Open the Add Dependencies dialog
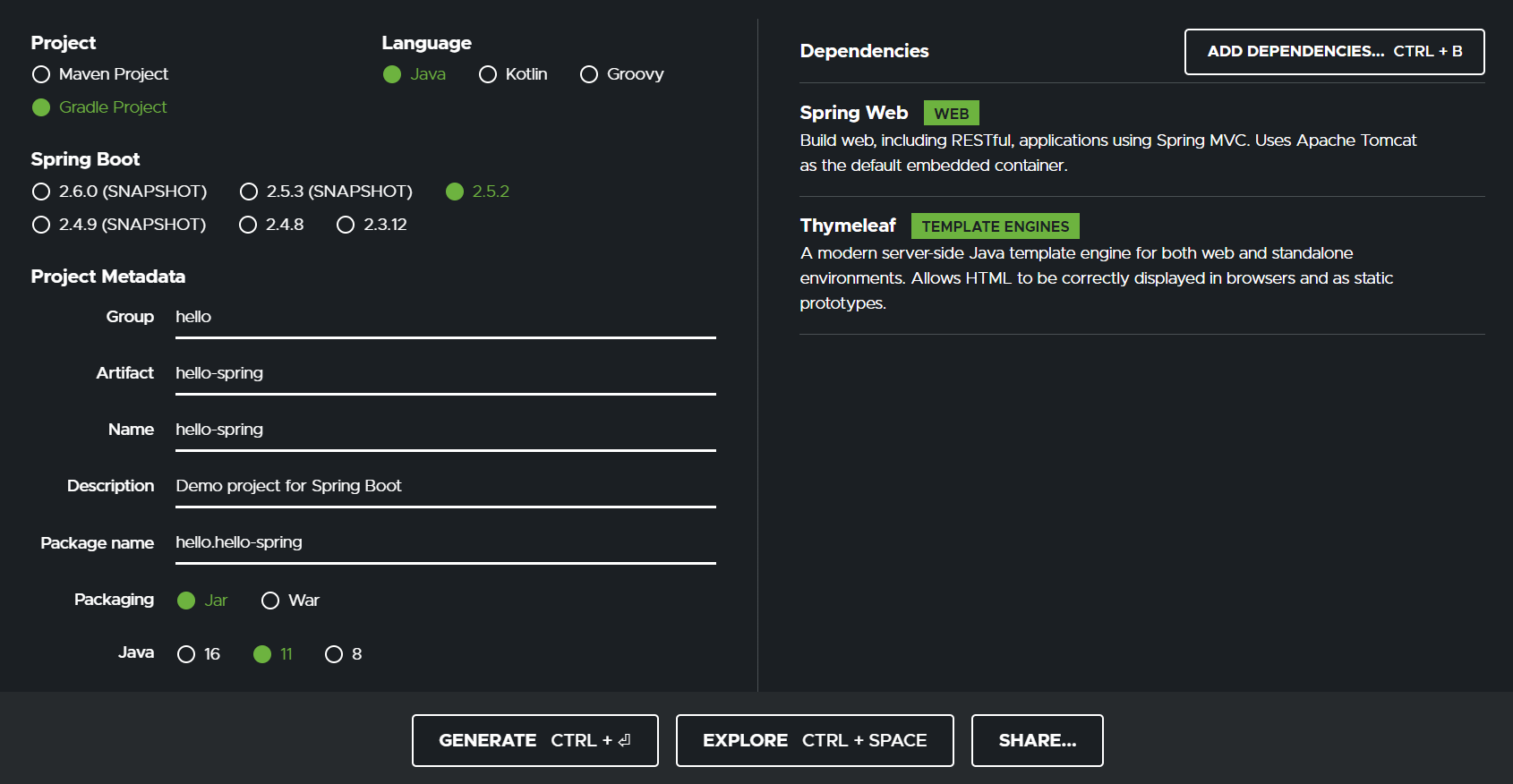The height and width of the screenshot is (784, 1513). pos(1335,52)
